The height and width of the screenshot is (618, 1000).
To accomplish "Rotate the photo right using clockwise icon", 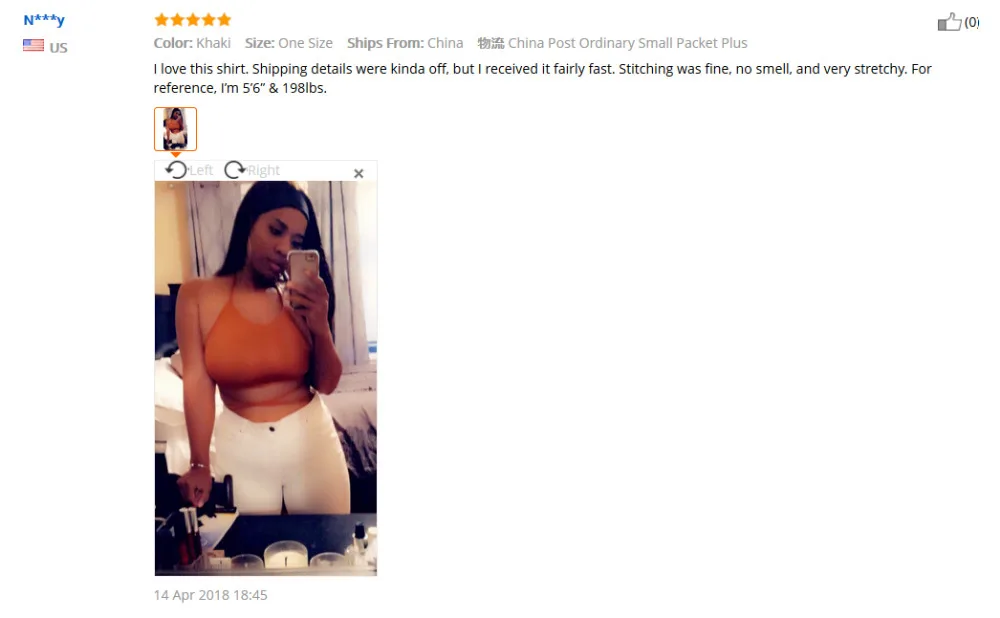I will [235, 170].
